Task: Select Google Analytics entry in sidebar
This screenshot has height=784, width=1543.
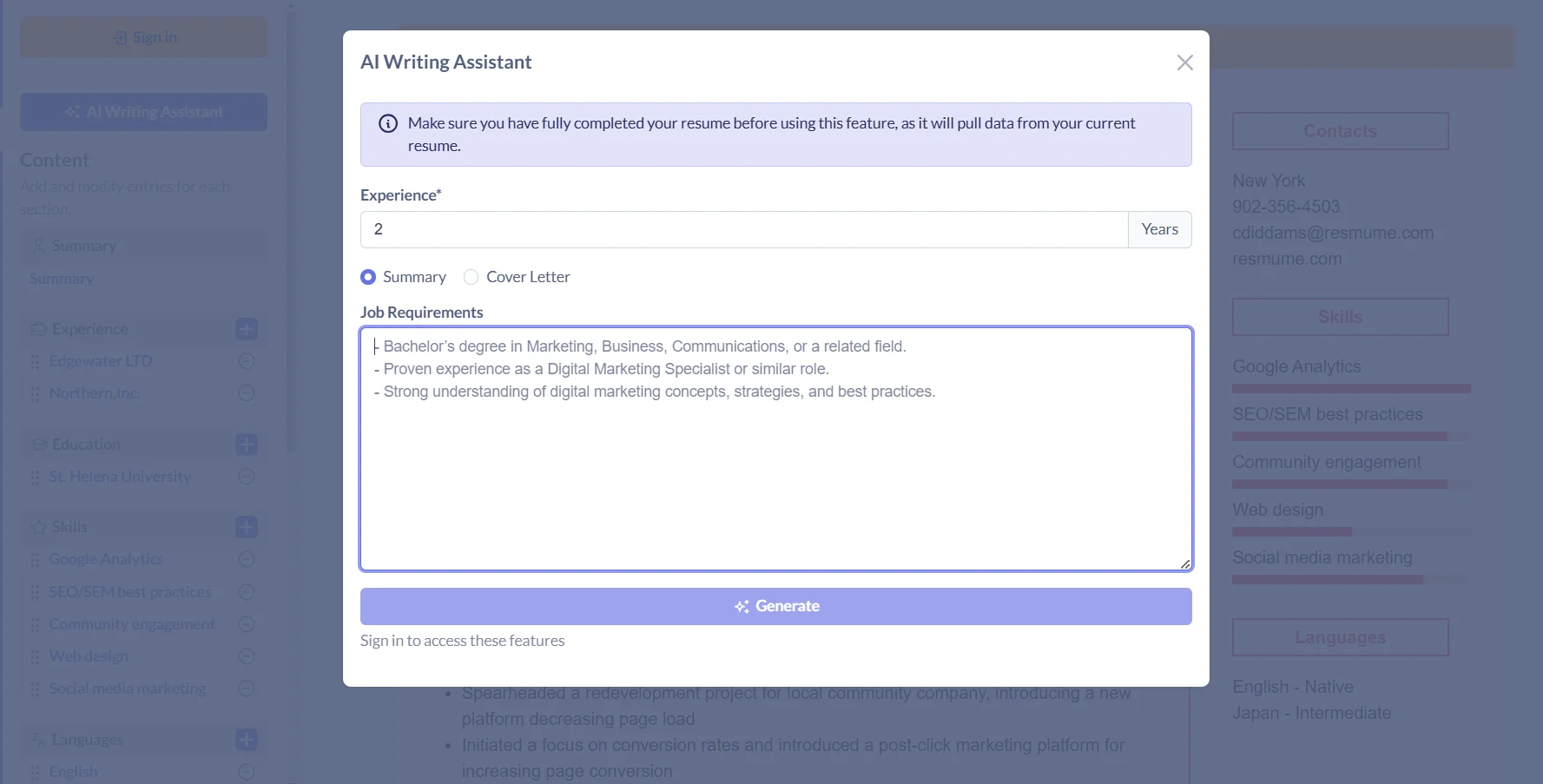Action: [x=106, y=559]
